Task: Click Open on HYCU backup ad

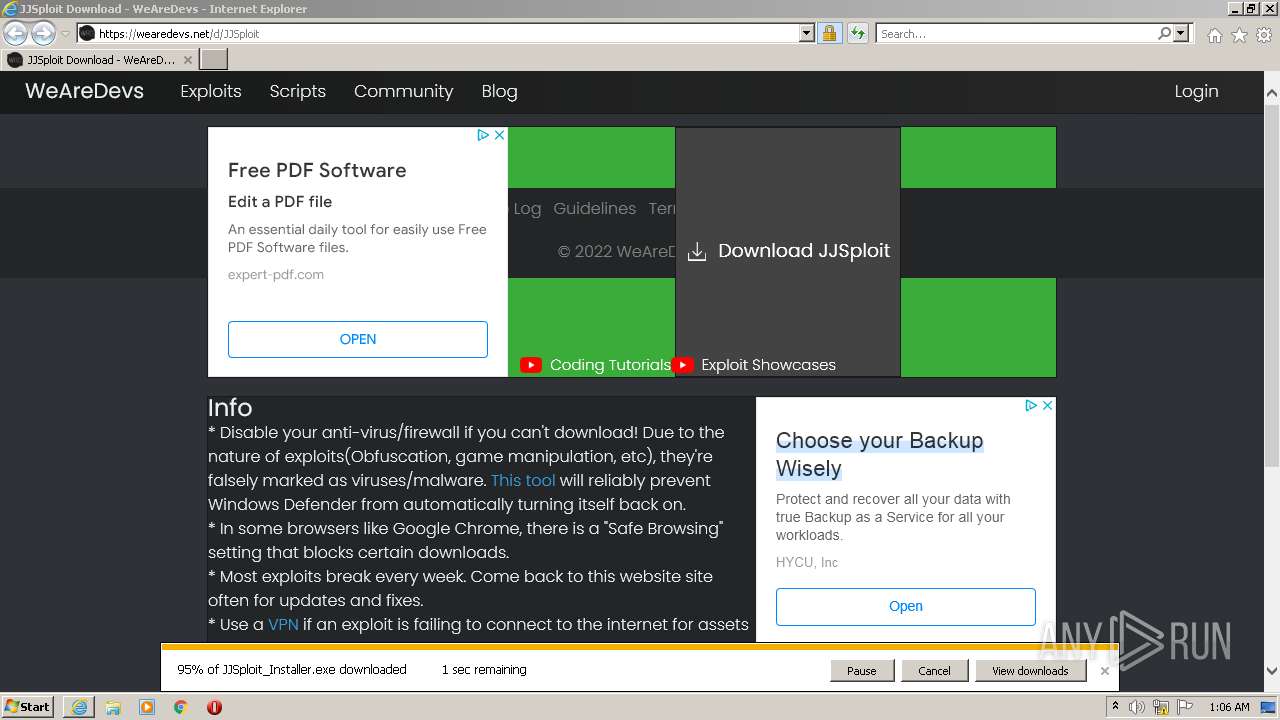Action: pos(906,606)
